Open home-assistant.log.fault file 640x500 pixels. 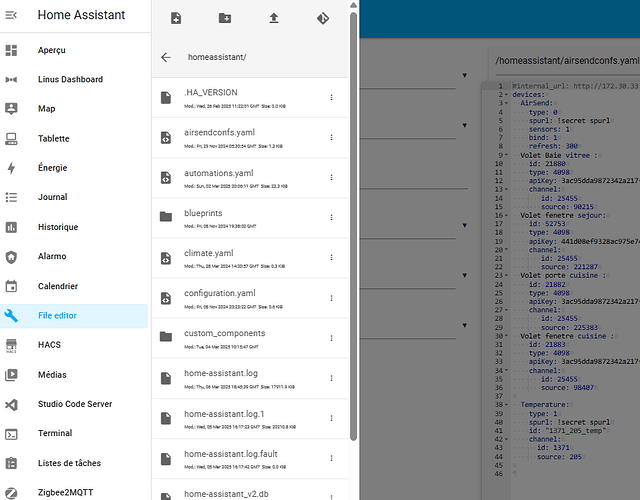point(250,458)
